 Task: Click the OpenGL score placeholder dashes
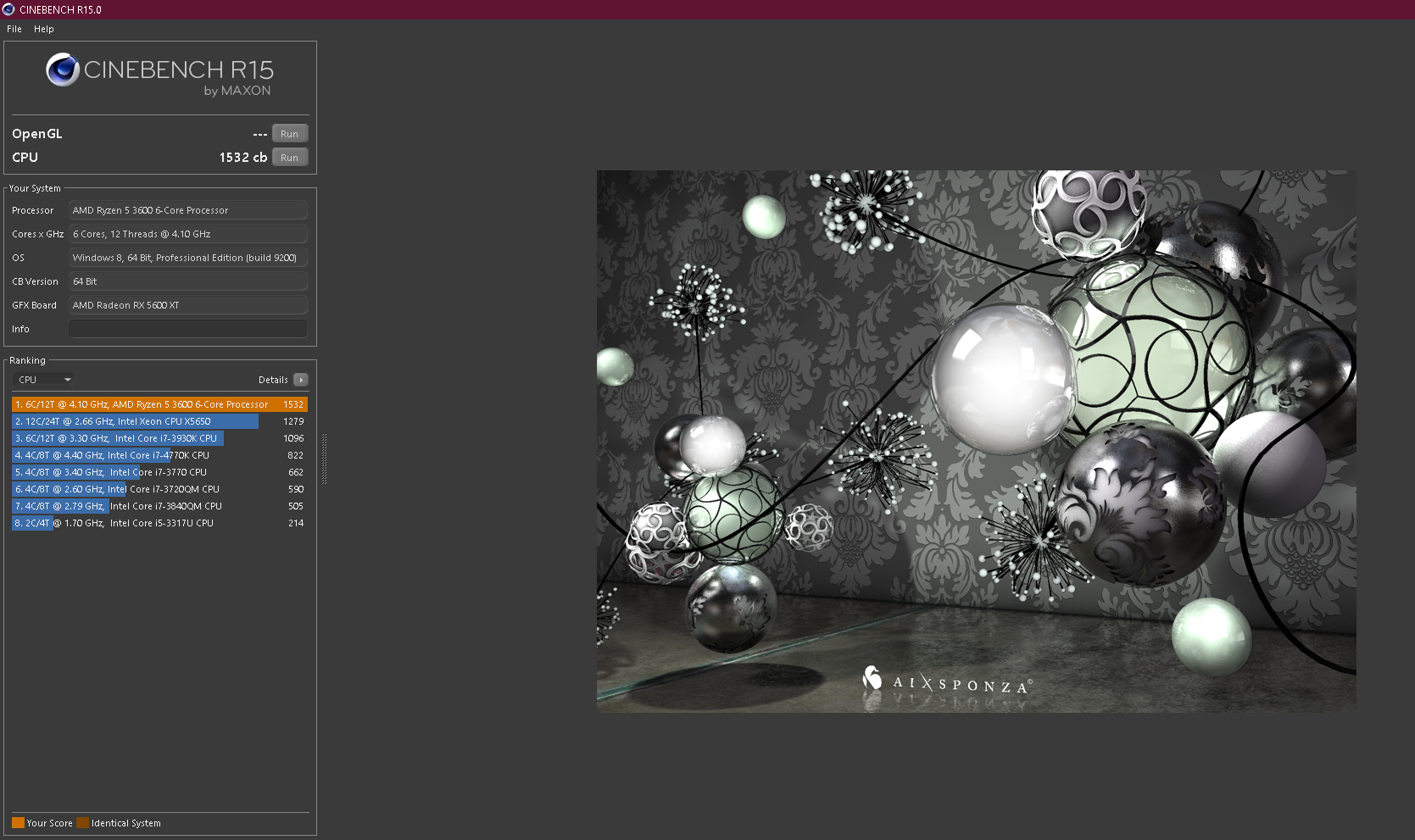(260, 134)
